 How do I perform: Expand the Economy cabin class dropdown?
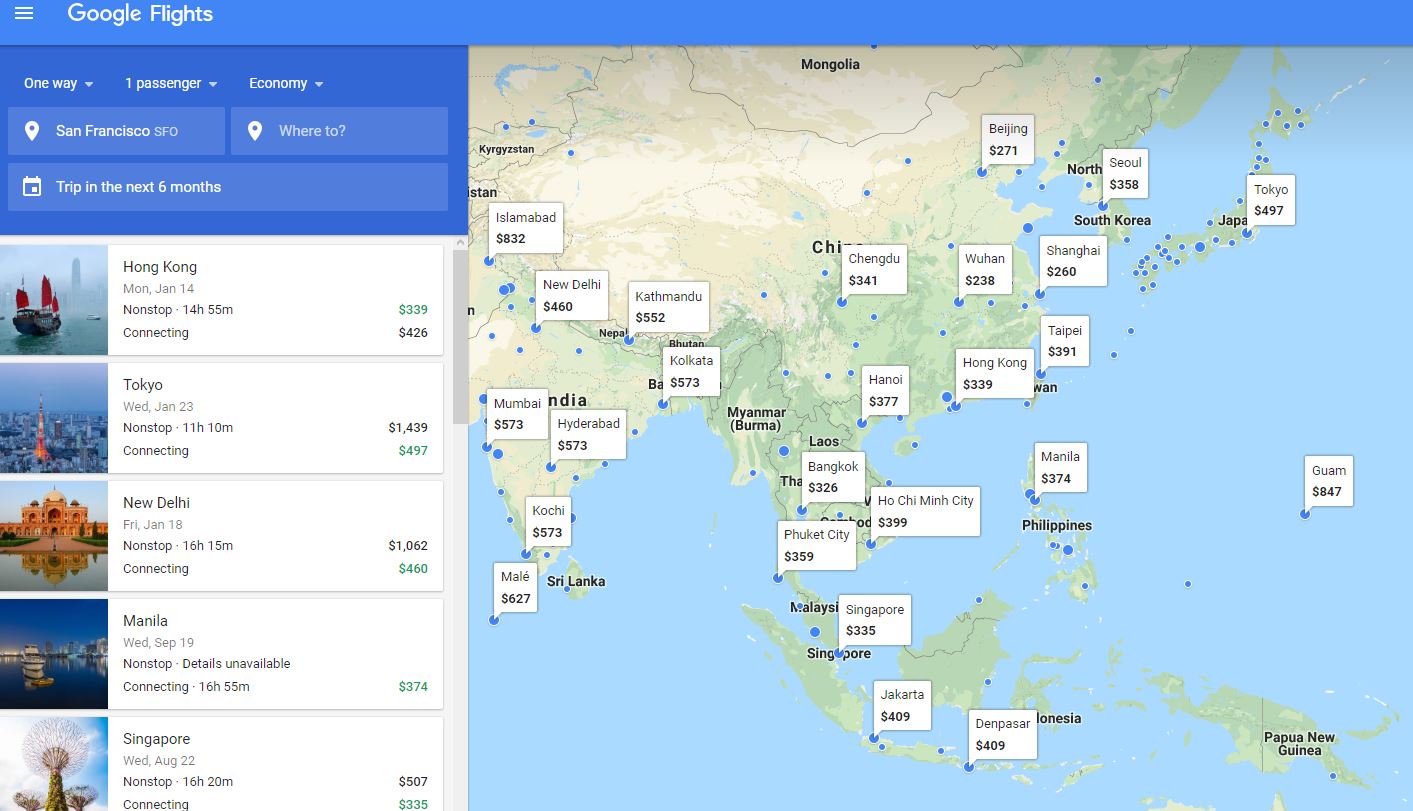point(286,84)
